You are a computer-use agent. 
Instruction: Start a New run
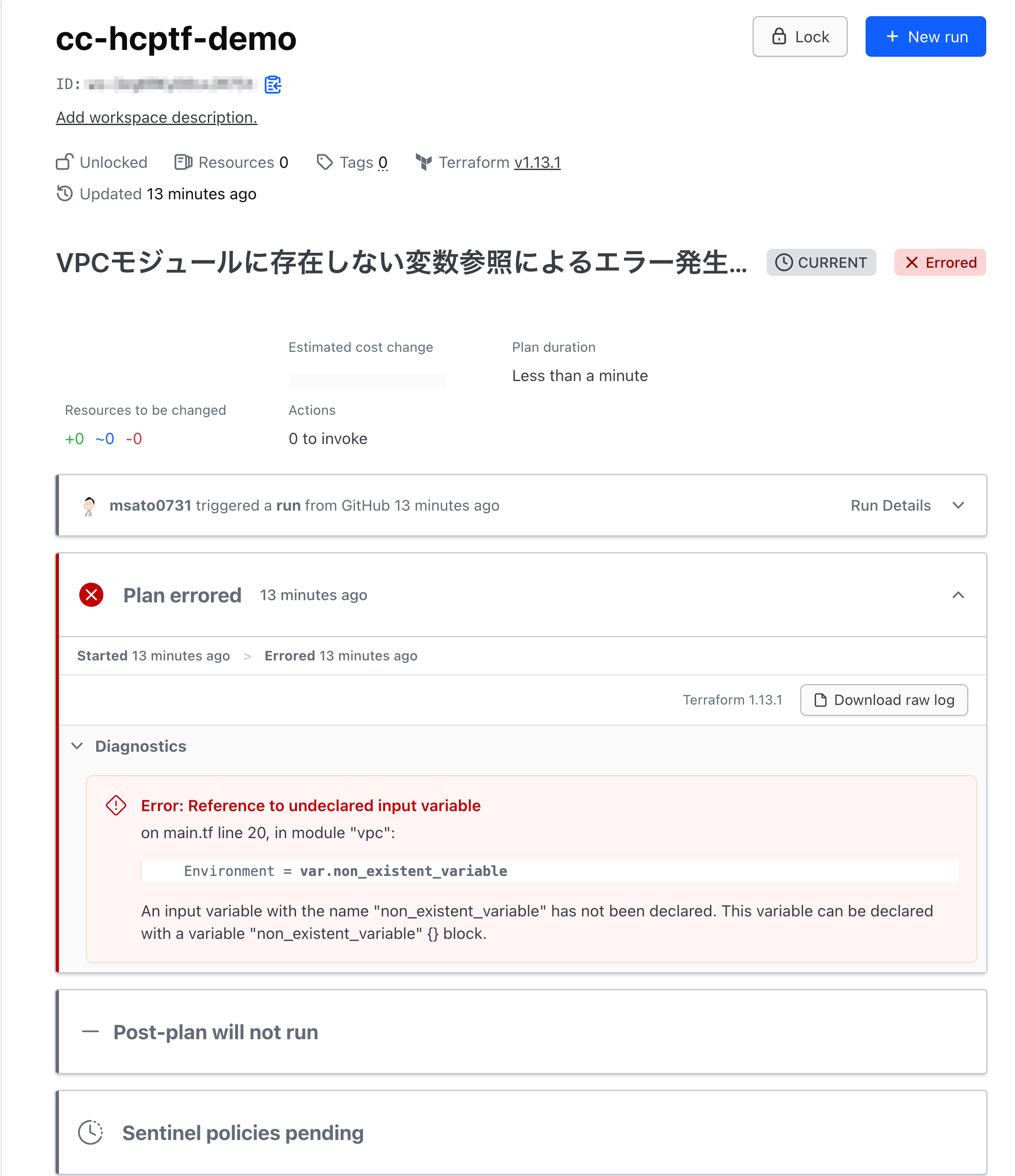(925, 37)
